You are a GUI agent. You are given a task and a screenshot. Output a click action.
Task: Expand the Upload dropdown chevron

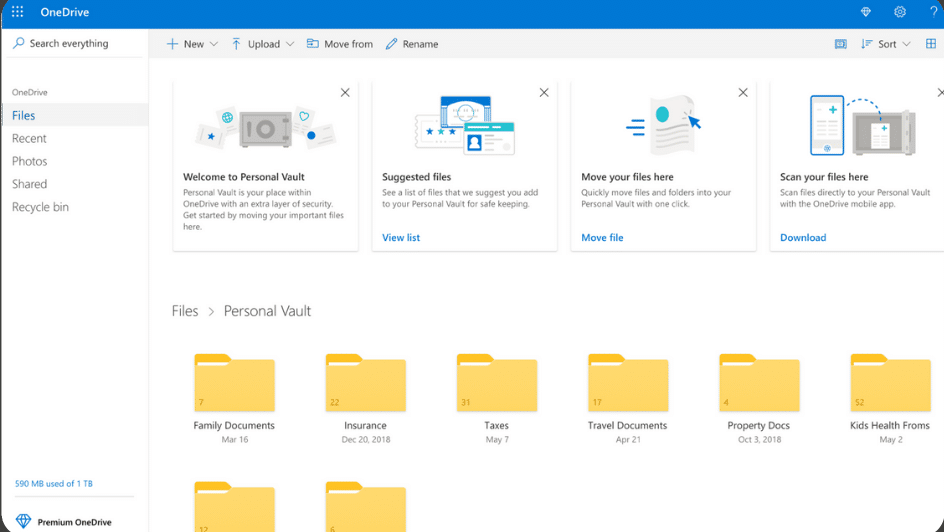tap(290, 44)
